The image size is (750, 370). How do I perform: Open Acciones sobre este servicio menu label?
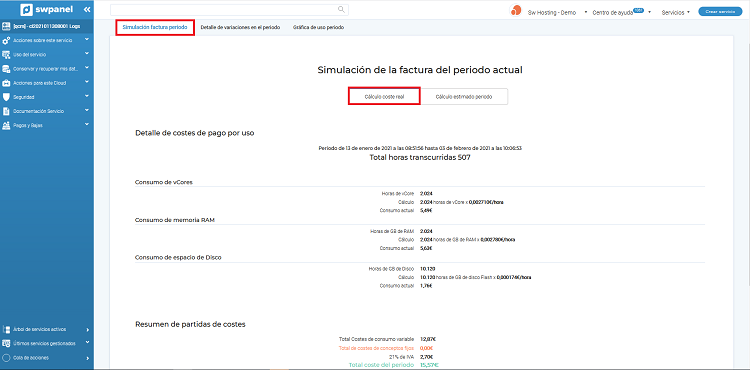[43, 41]
